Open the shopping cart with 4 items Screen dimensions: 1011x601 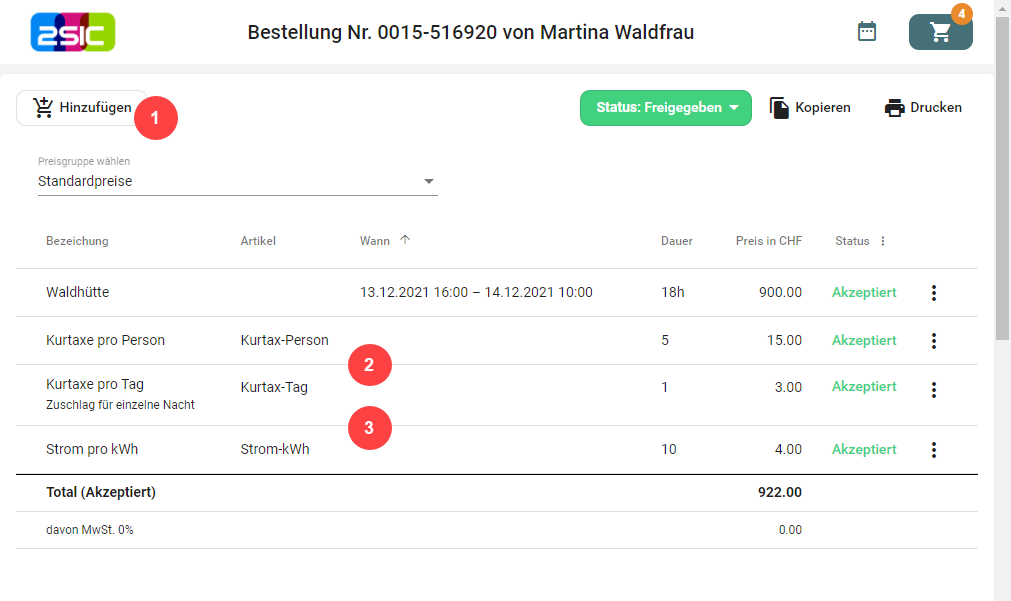click(940, 32)
